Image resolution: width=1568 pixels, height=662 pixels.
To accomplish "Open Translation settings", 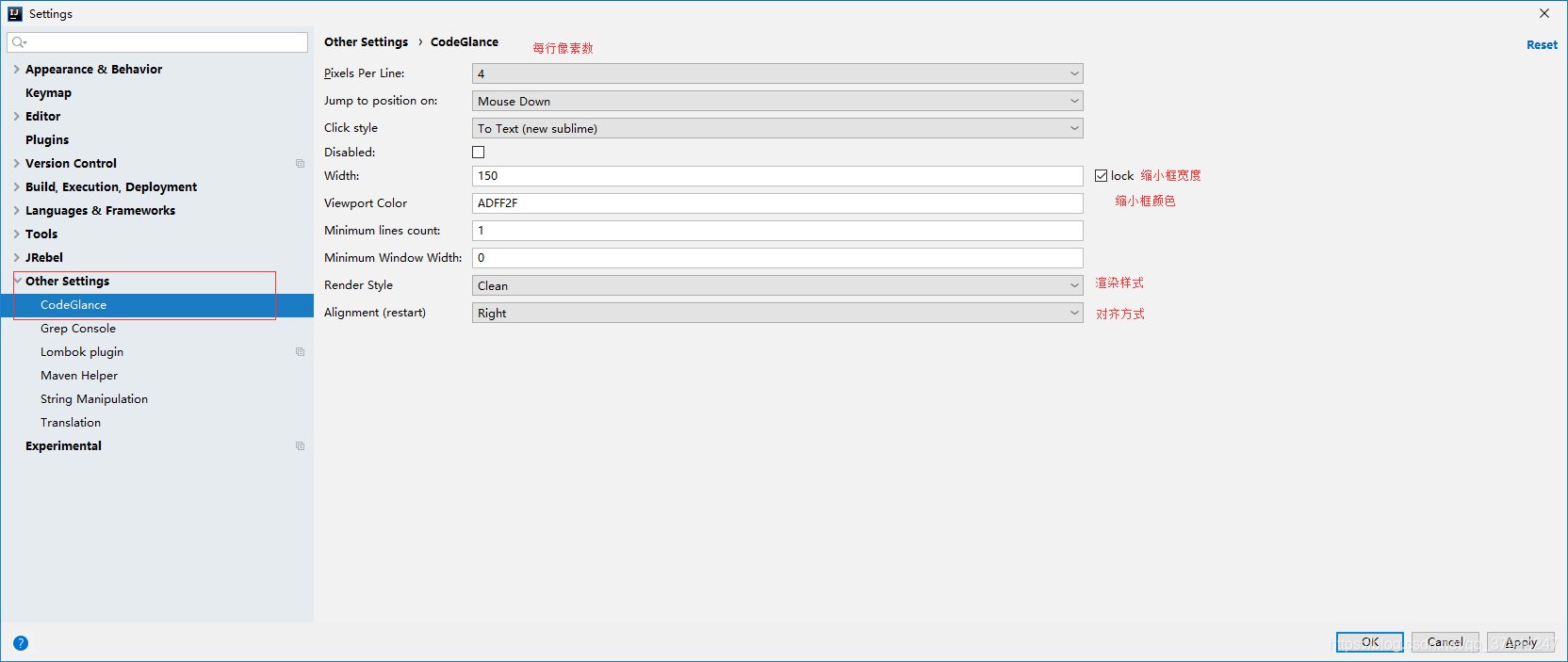I will (x=71, y=423).
